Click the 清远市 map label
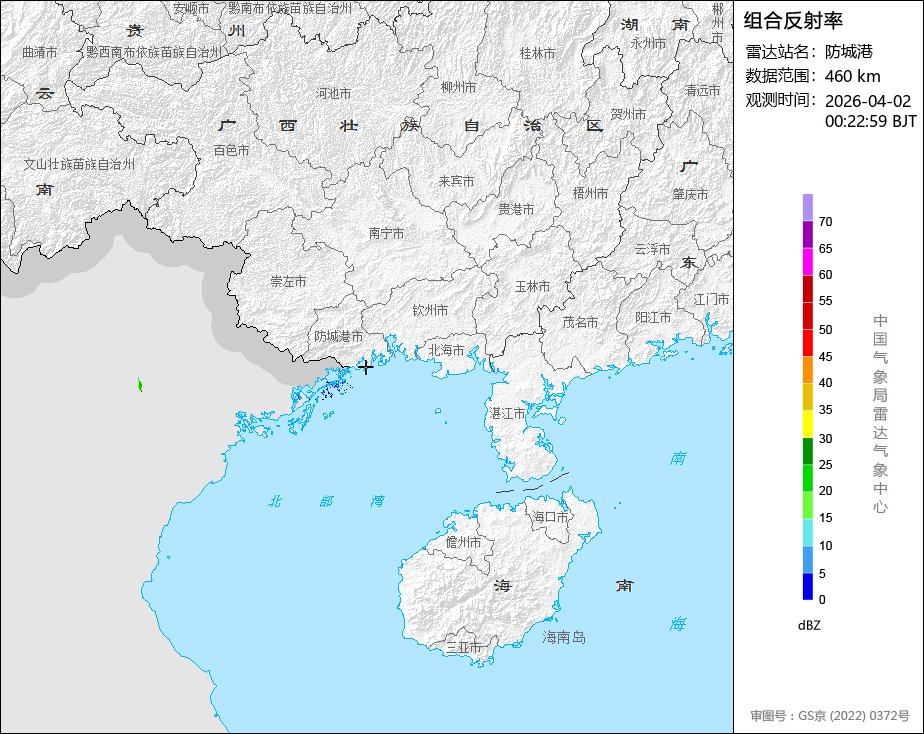 pyautogui.click(x=702, y=91)
